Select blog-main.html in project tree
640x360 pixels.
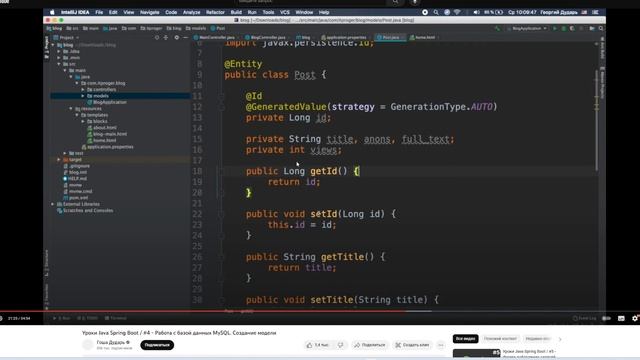pyautogui.click(x=107, y=134)
